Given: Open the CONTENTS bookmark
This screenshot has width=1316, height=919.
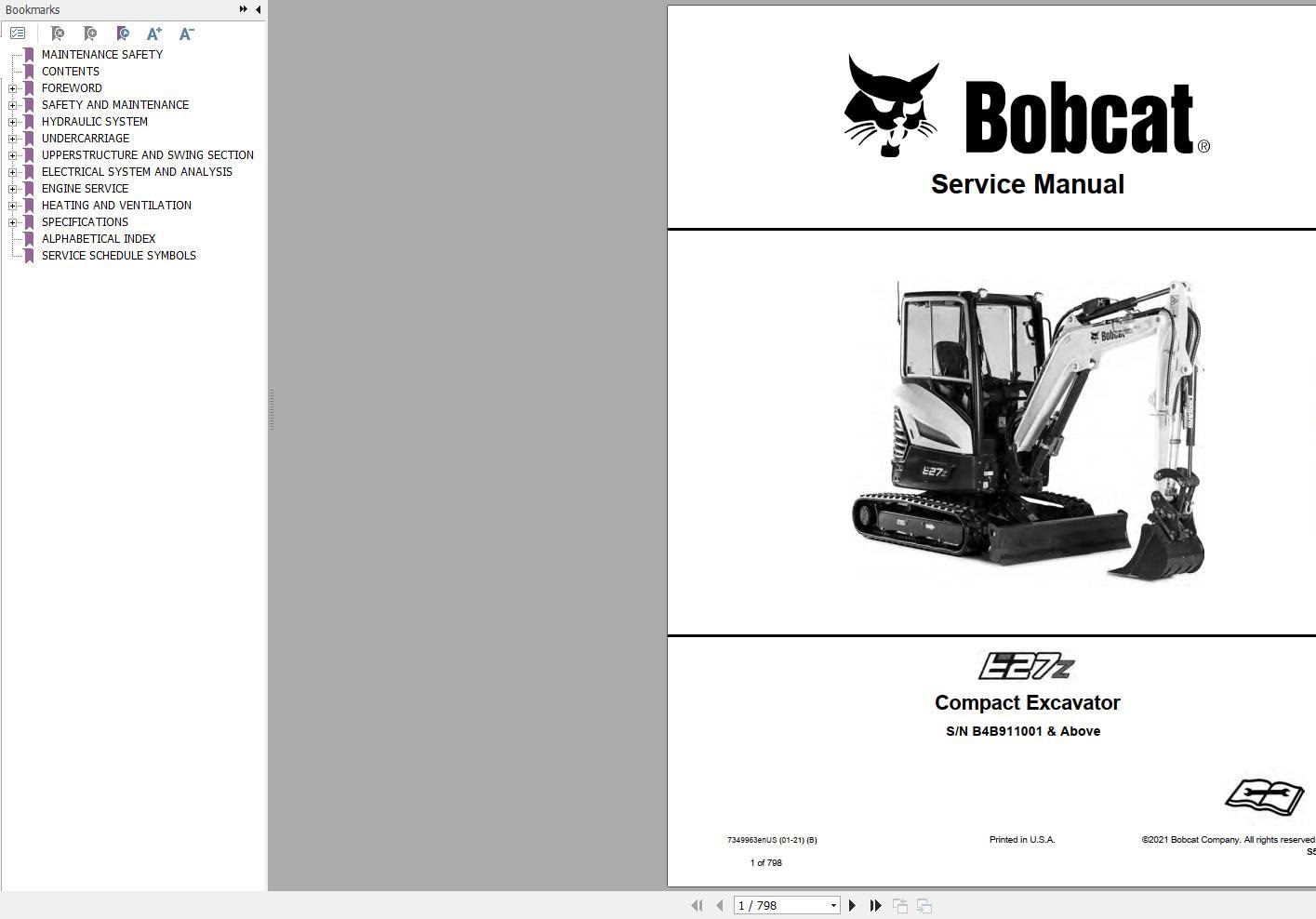Looking at the screenshot, I should 71,72.
